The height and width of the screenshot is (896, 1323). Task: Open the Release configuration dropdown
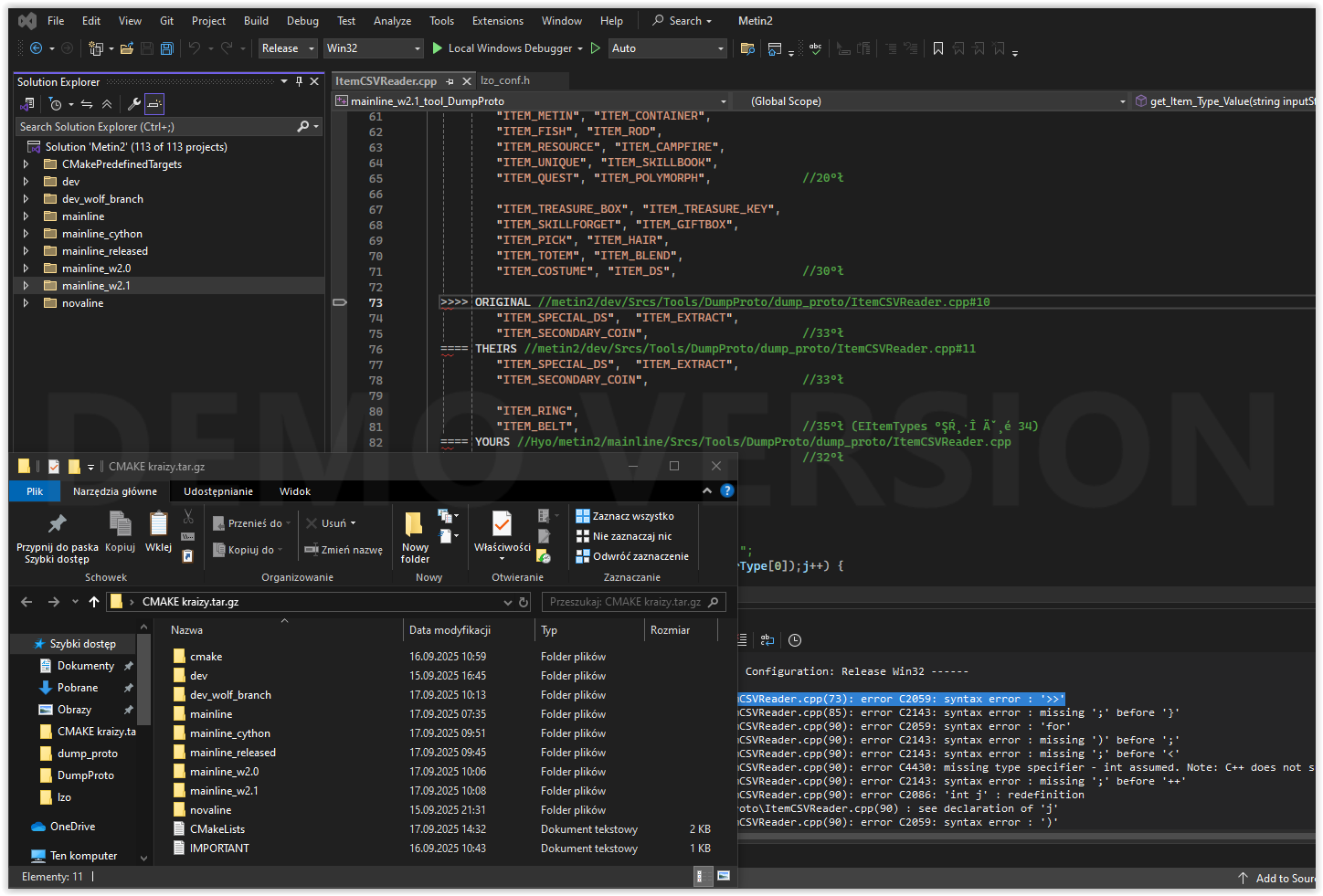click(288, 48)
